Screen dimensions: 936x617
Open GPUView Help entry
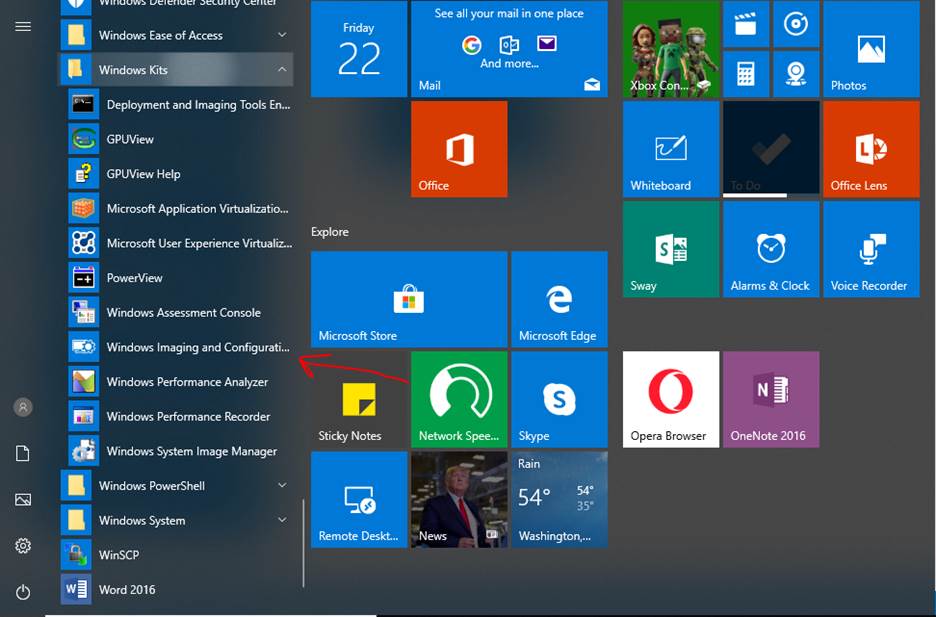tap(180, 174)
